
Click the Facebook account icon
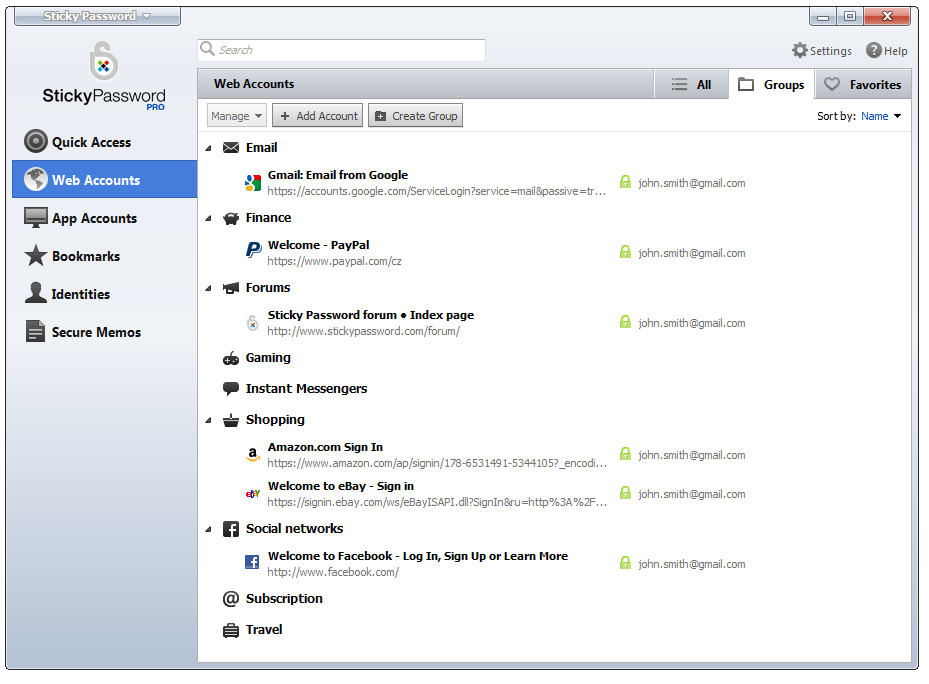pyautogui.click(x=253, y=563)
